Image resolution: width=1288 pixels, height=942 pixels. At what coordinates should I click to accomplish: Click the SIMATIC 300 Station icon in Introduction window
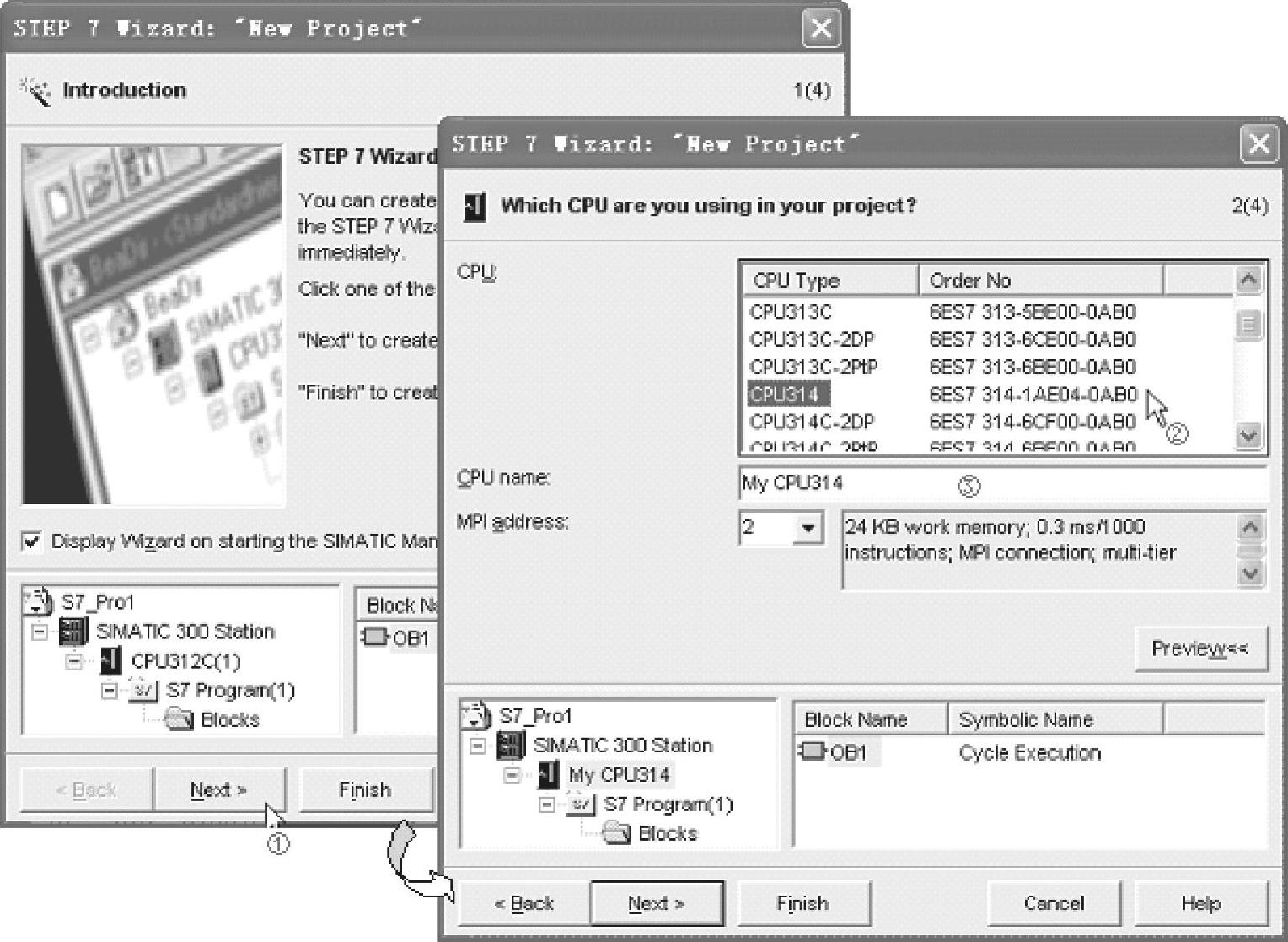(73, 631)
